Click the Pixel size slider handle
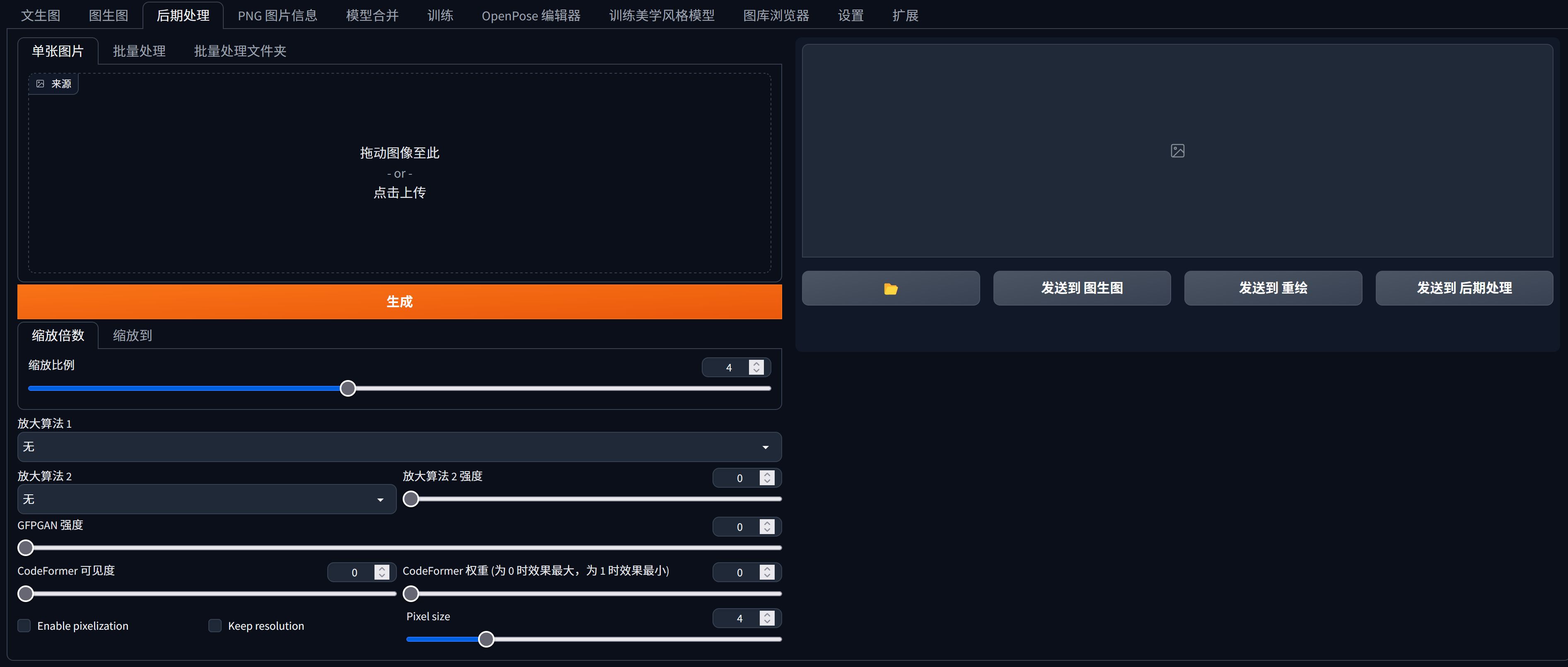Viewport: 1568px width, 667px height. [486, 639]
